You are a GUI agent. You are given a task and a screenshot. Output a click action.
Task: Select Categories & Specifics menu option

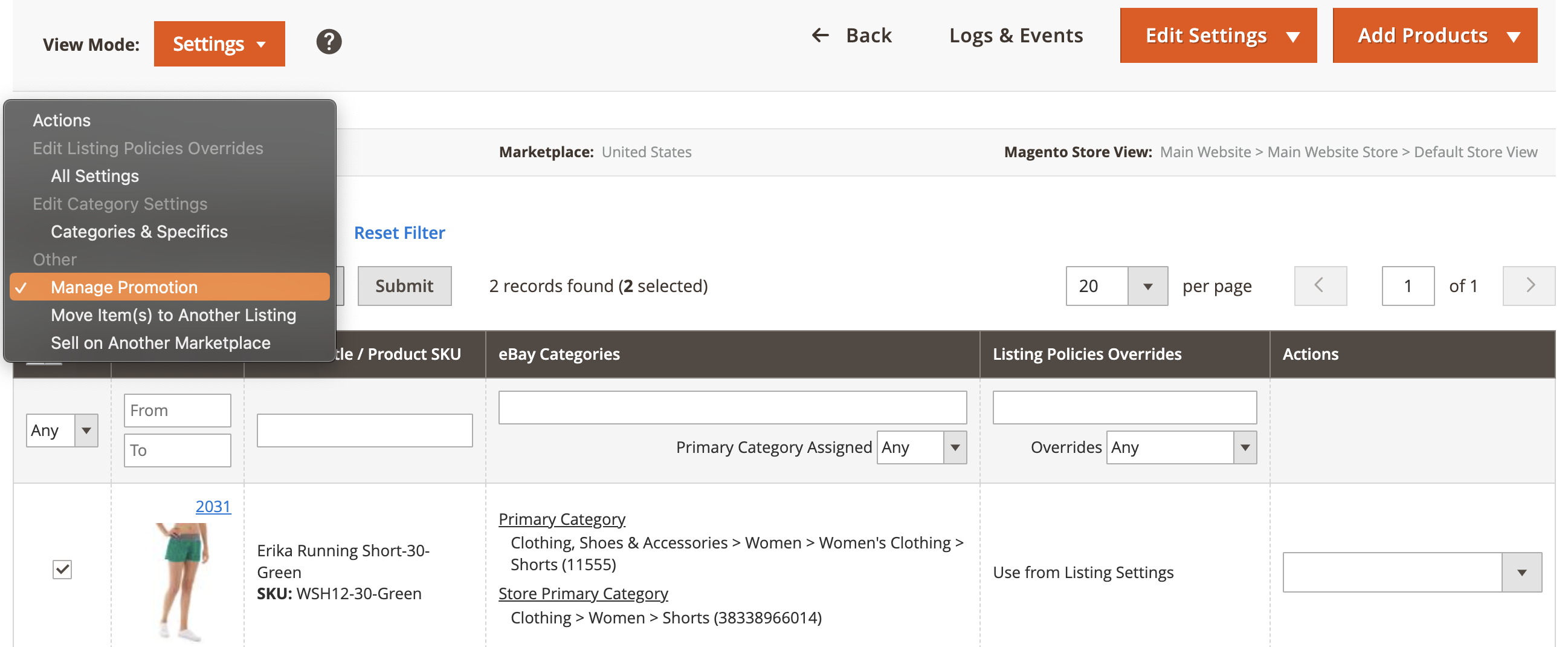[139, 232]
